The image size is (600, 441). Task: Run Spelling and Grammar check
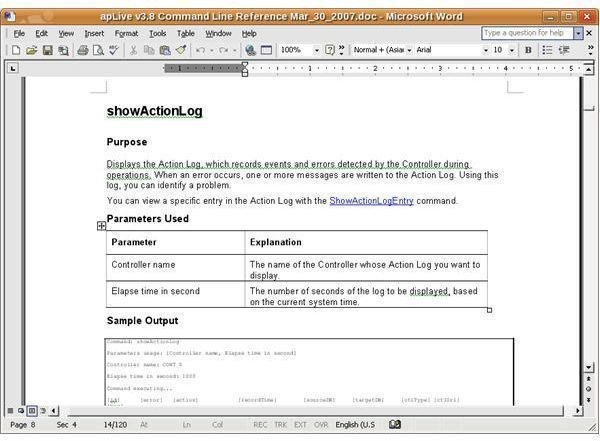(x=114, y=50)
